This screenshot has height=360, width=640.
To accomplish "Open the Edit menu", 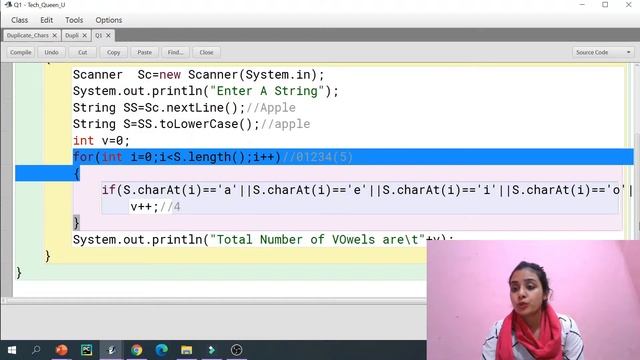I will click(47, 20).
